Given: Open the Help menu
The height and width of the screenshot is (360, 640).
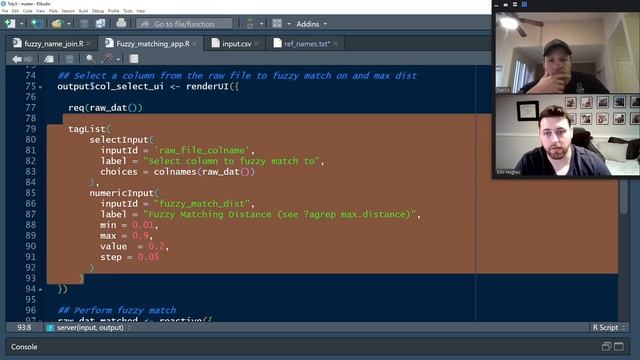Looking at the screenshot, I should click(141, 11).
